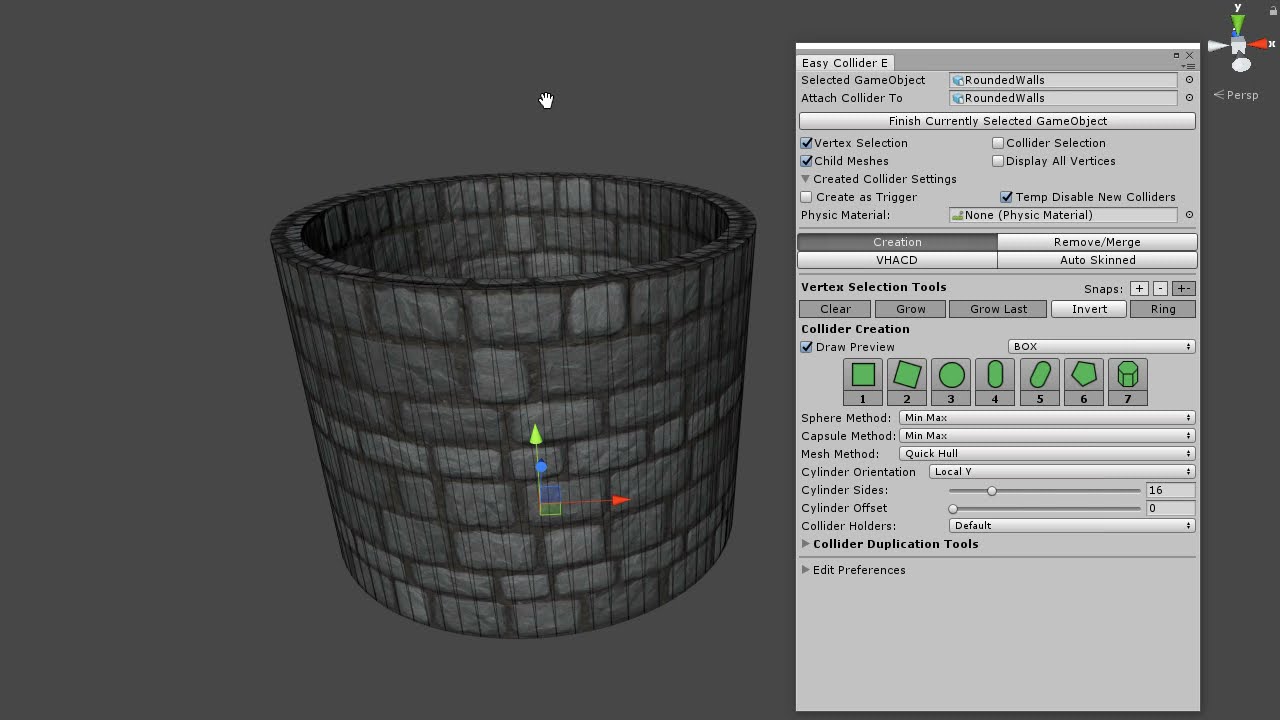
Task: Click the Grow button
Action: click(x=910, y=309)
